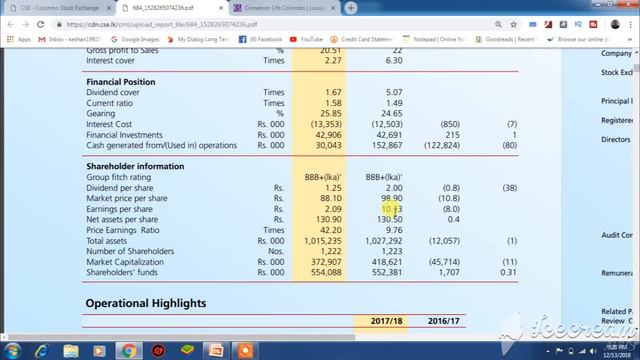Open the Chrome three-dot menu
The height and width of the screenshot is (360, 640).
click(630, 24)
